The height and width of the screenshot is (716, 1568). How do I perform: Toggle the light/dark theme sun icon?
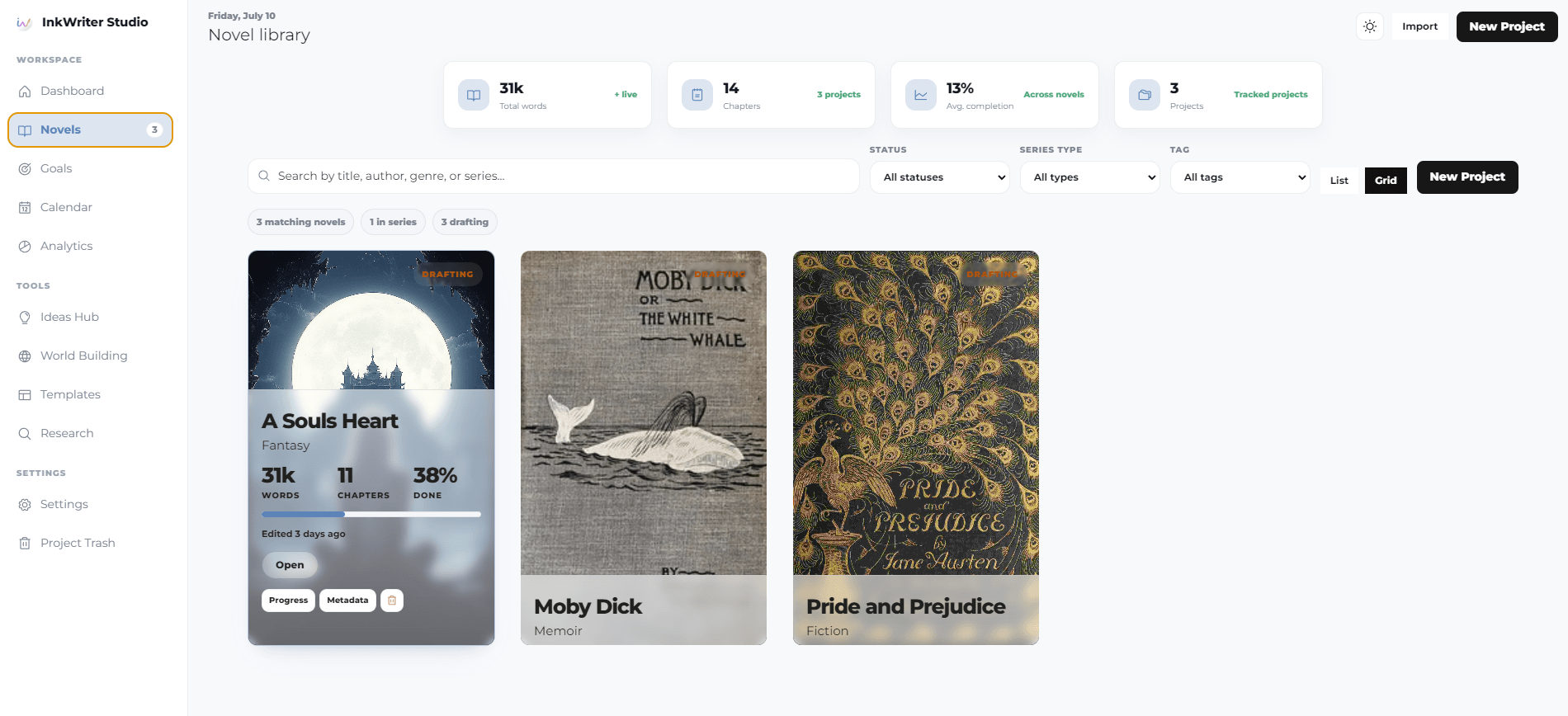click(x=1370, y=26)
